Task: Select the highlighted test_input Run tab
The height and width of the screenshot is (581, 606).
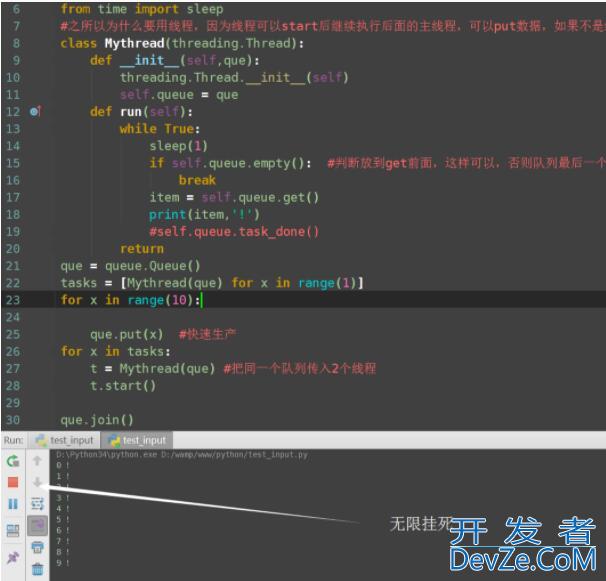Action: (136, 440)
